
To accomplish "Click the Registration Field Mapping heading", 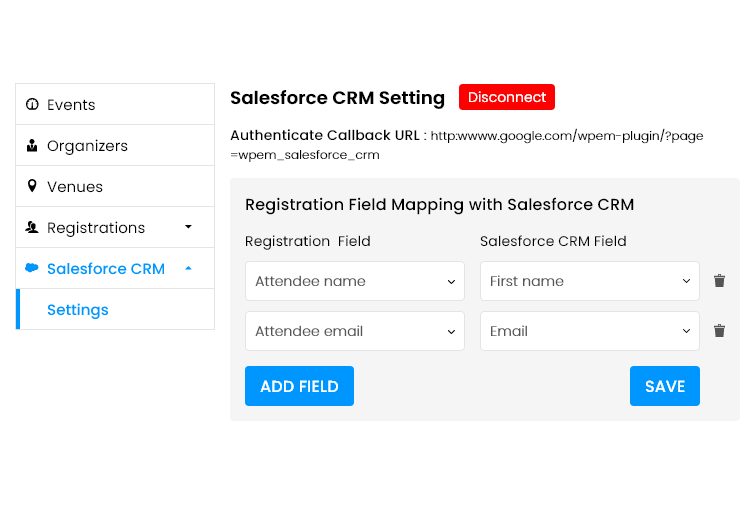I will pyautogui.click(x=440, y=205).
